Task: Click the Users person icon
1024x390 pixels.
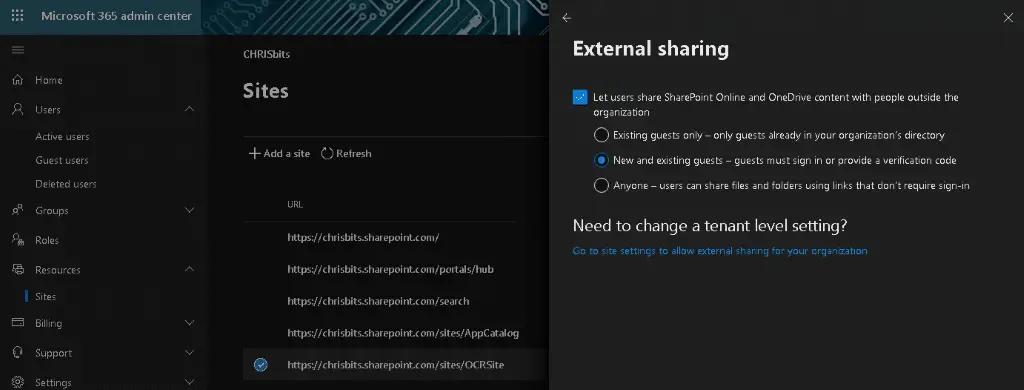Action: tap(18, 109)
